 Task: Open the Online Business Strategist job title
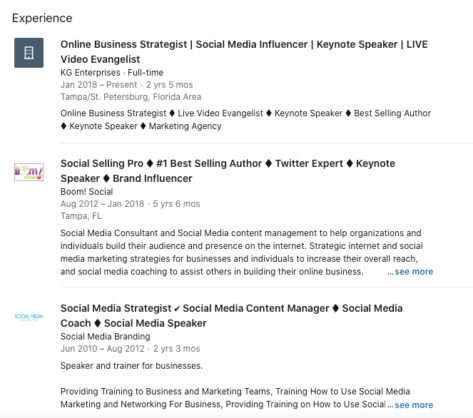(x=244, y=52)
